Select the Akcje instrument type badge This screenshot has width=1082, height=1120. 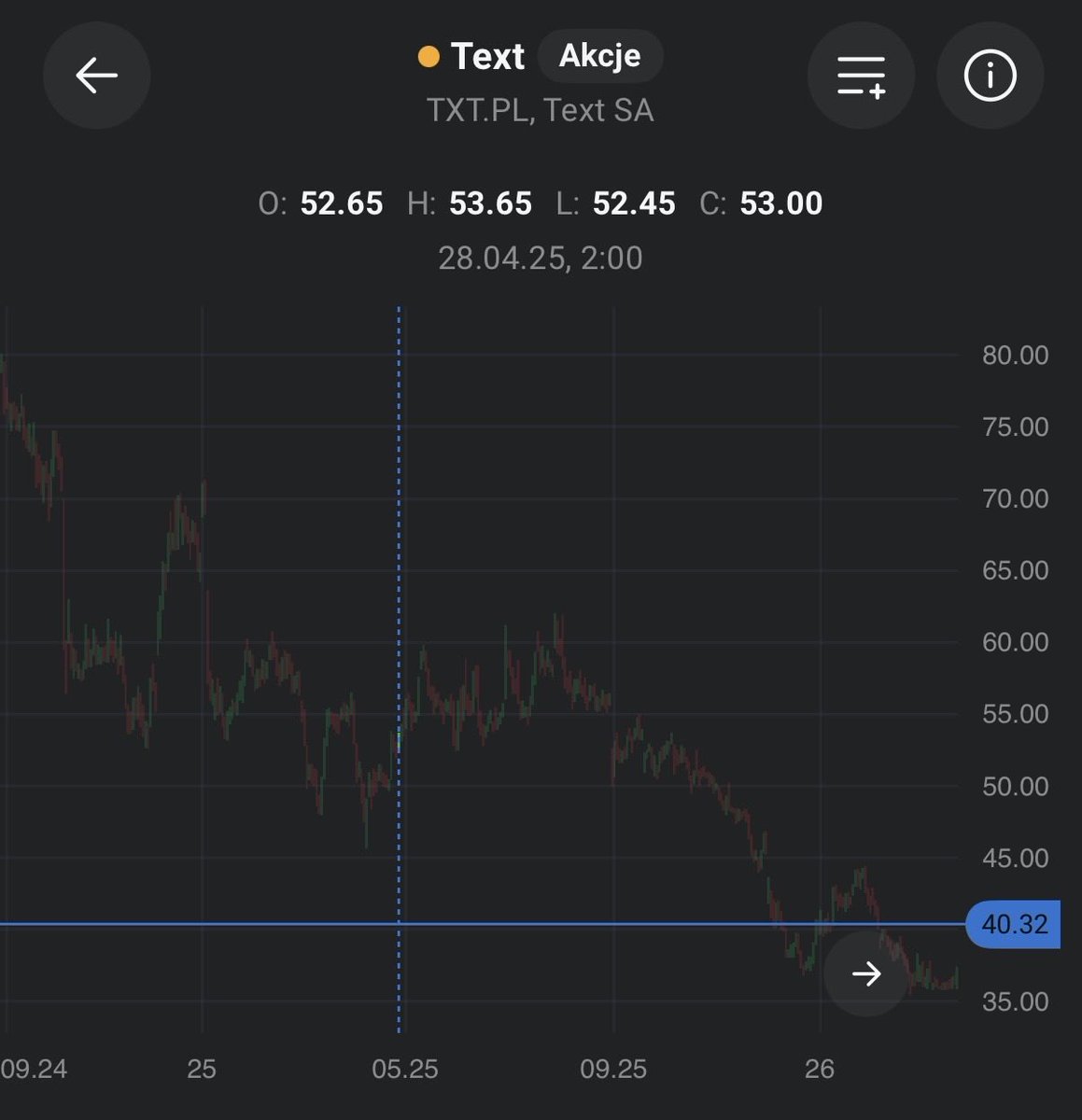click(600, 56)
